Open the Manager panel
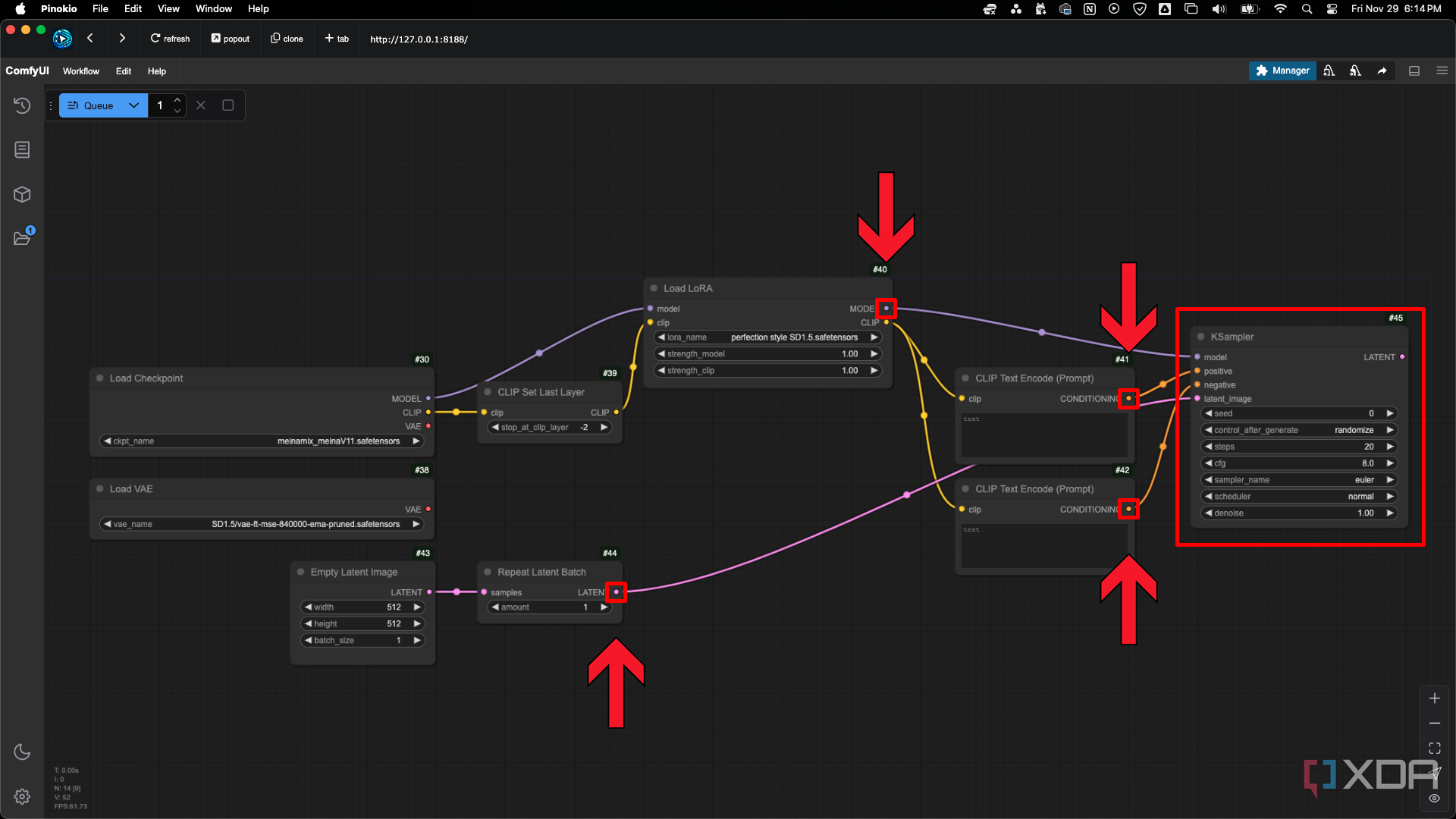This screenshot has width=1456, height=819. tap(1282, 71)
